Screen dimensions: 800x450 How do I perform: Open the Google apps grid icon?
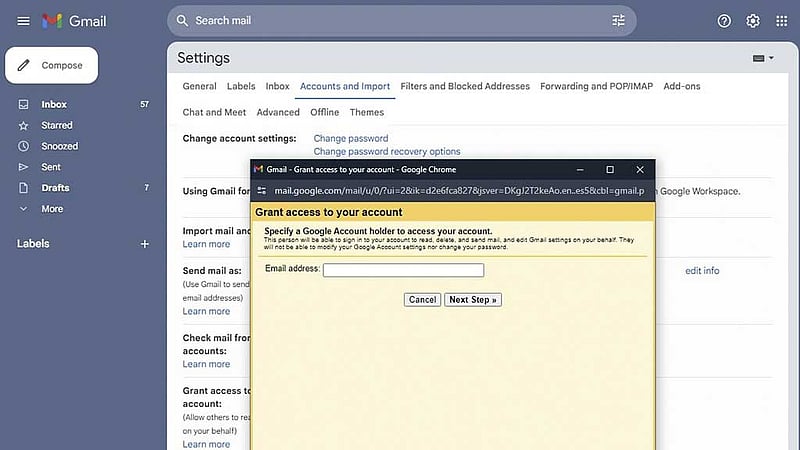tap(781, 21)
